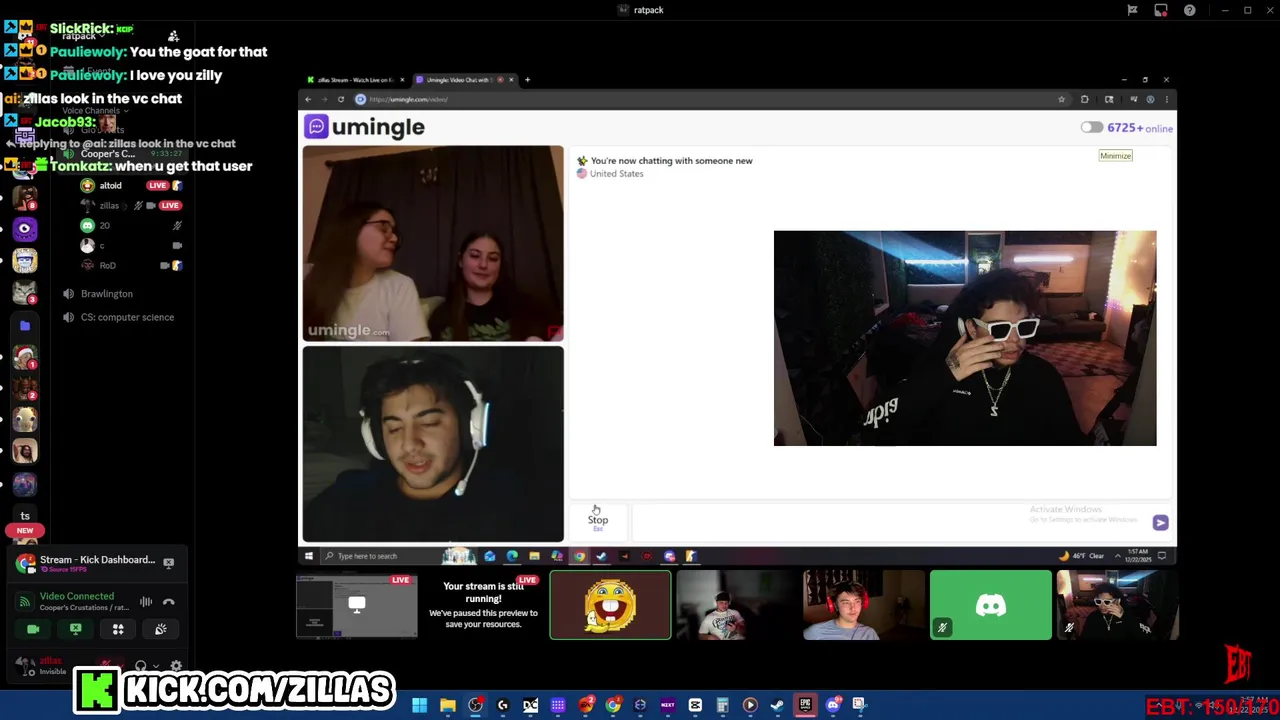This screenshot has width=1280, height=720.
Task: Go back in the shared browser
Action: pyautogui.click(x=308, y=99)
